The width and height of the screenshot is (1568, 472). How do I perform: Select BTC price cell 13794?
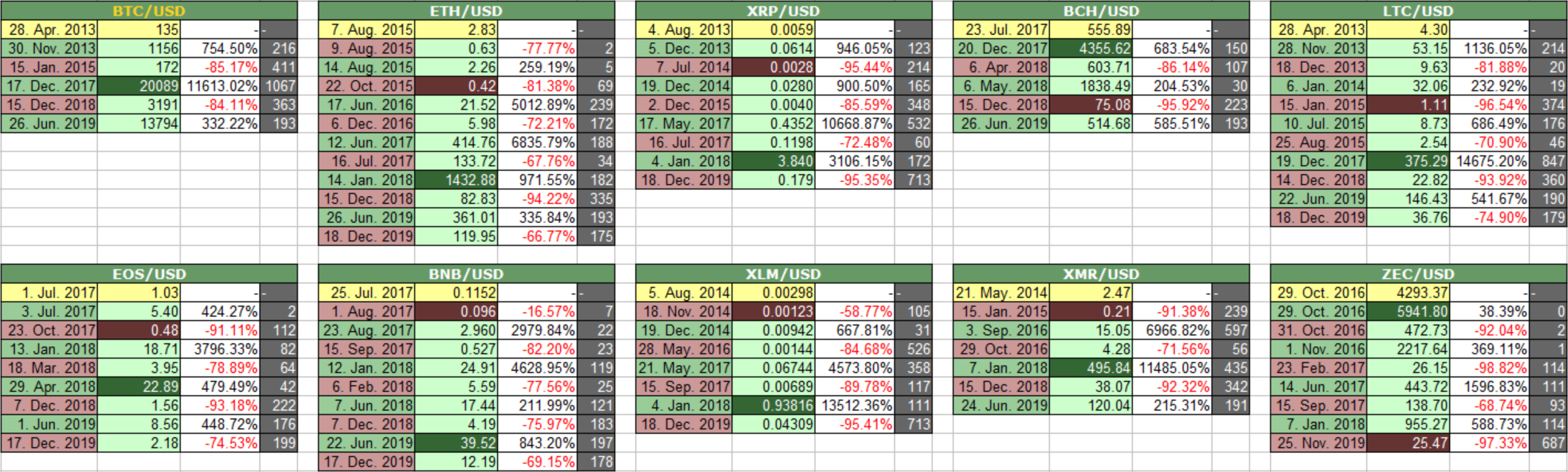(x=139, y=123)
